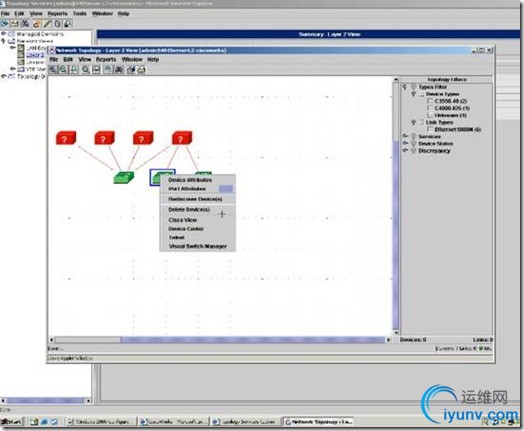Open Reports menu in Network Topology window

[106, 59]
